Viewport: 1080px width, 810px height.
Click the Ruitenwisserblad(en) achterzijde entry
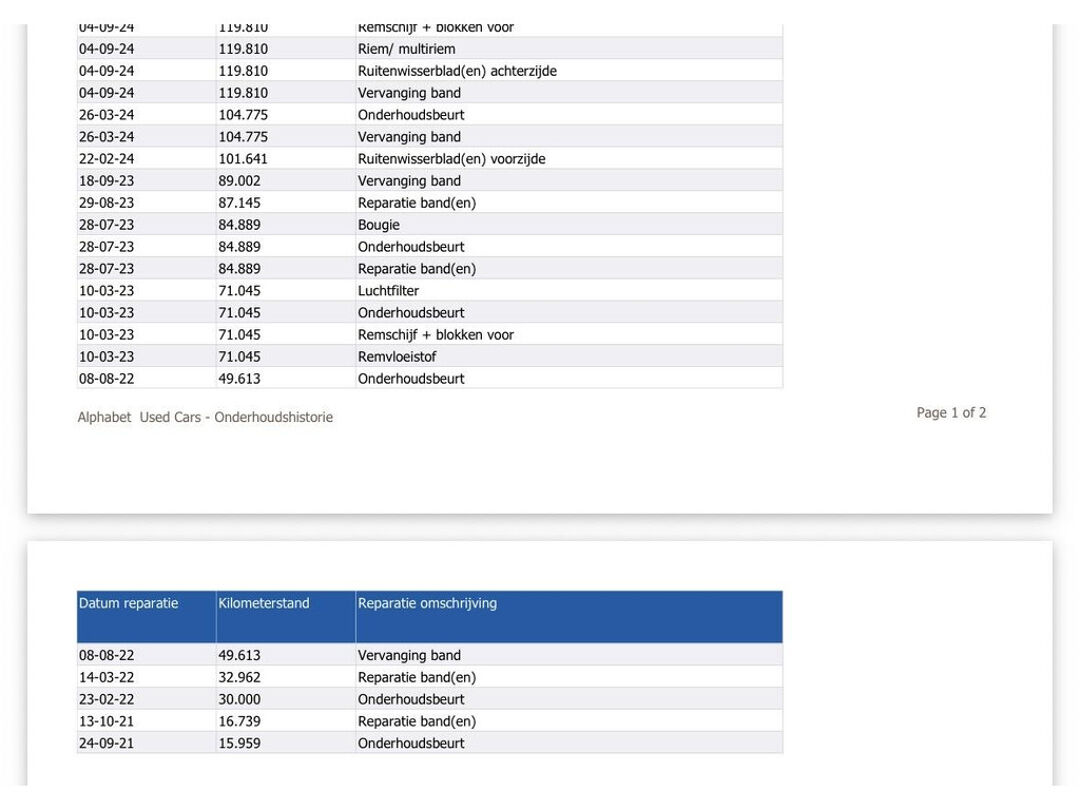(x=457, y=71)
